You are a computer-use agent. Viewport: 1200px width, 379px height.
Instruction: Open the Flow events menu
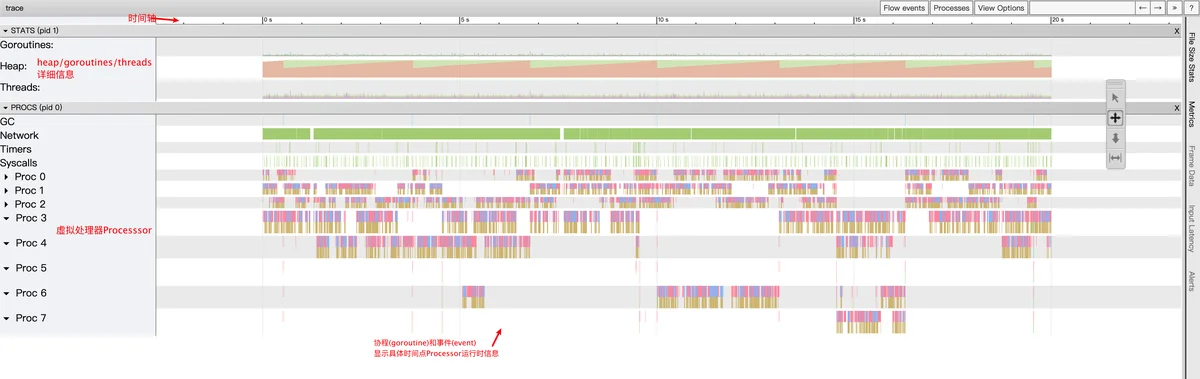coord(904,8)
